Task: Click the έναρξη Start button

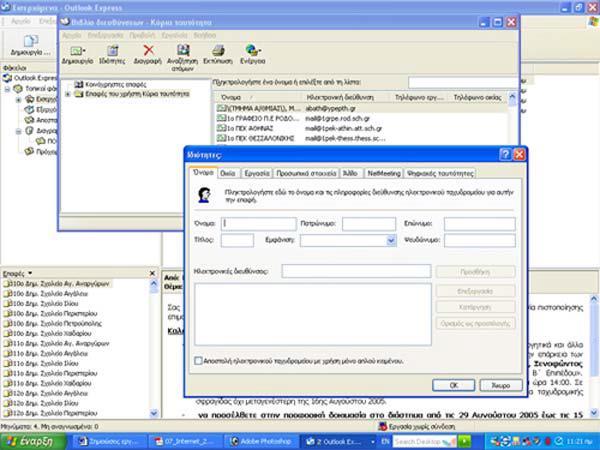Action: [x=34, y=442]
